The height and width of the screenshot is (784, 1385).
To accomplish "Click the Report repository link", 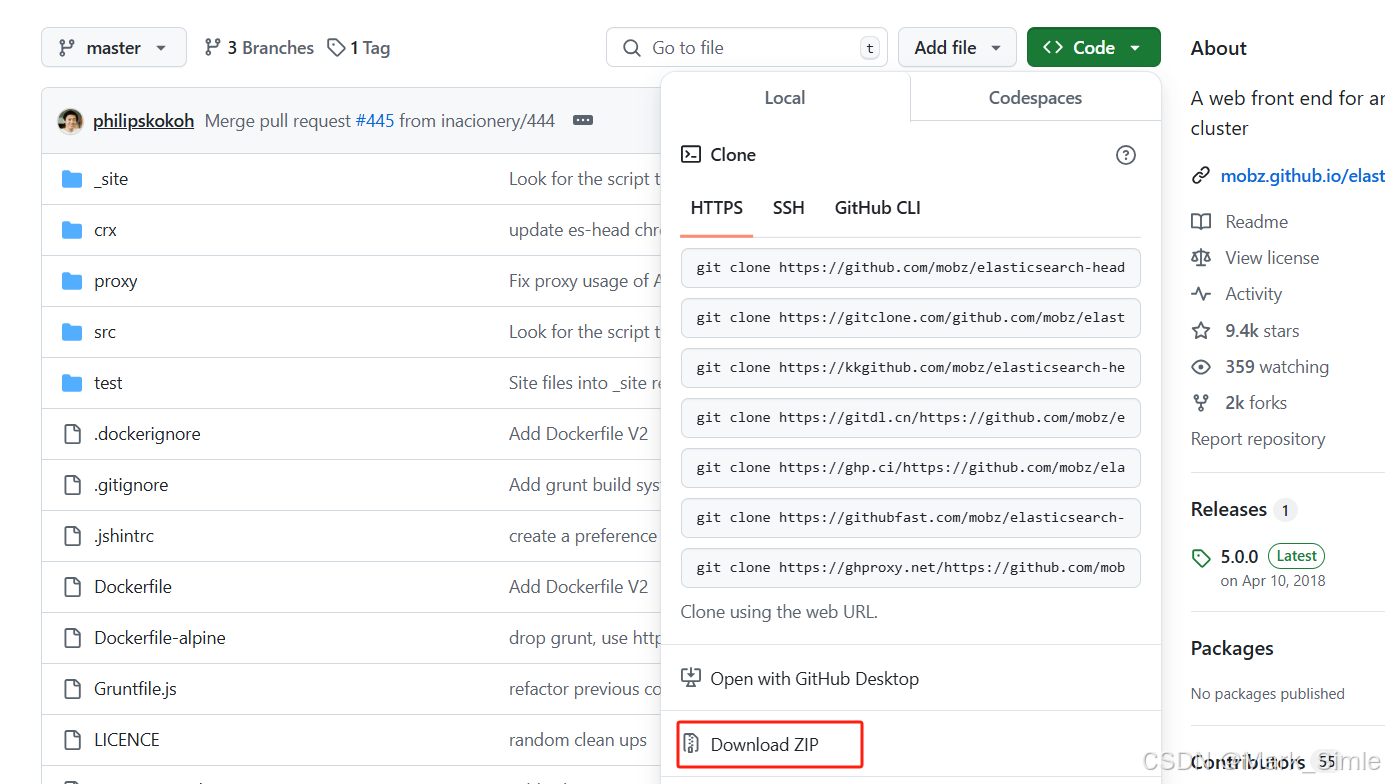I will (1258, 439).
